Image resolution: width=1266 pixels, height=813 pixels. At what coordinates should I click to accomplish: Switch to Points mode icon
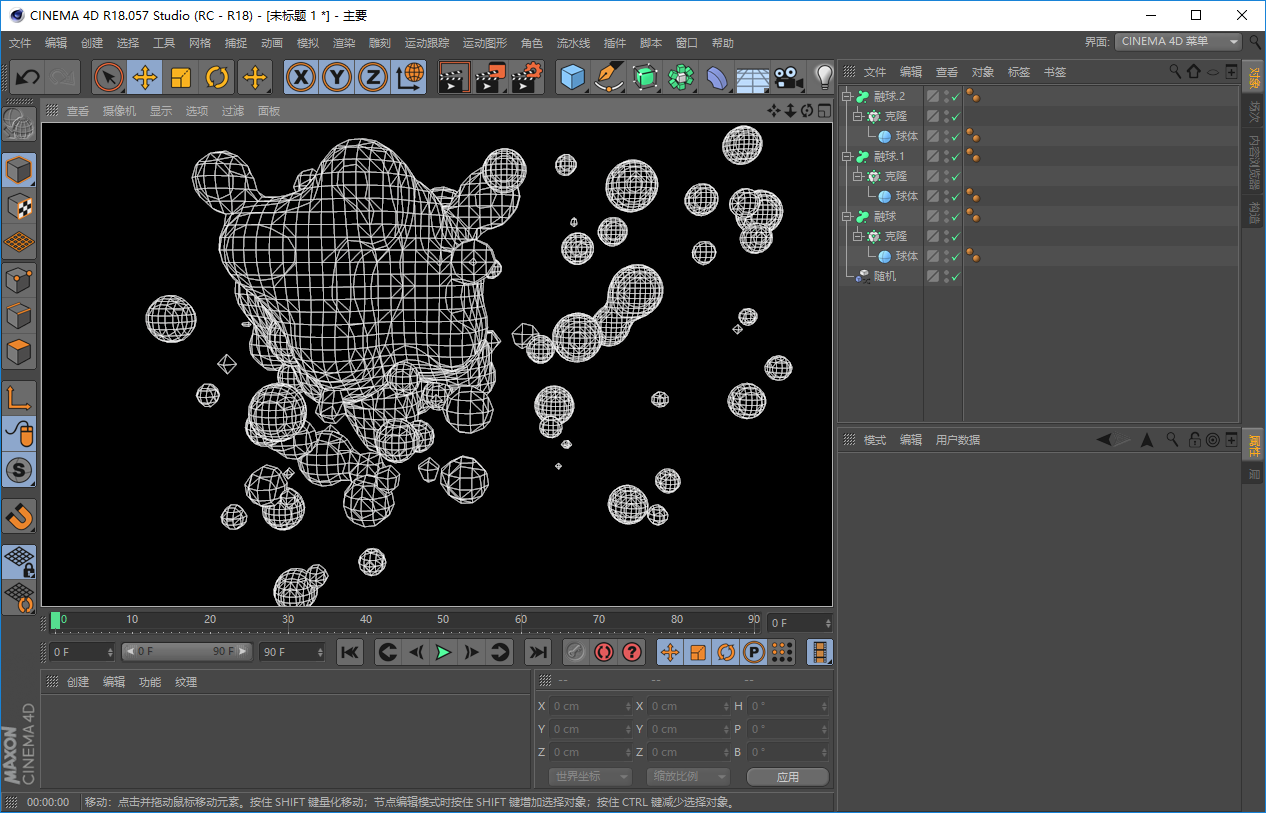(19, 280)
